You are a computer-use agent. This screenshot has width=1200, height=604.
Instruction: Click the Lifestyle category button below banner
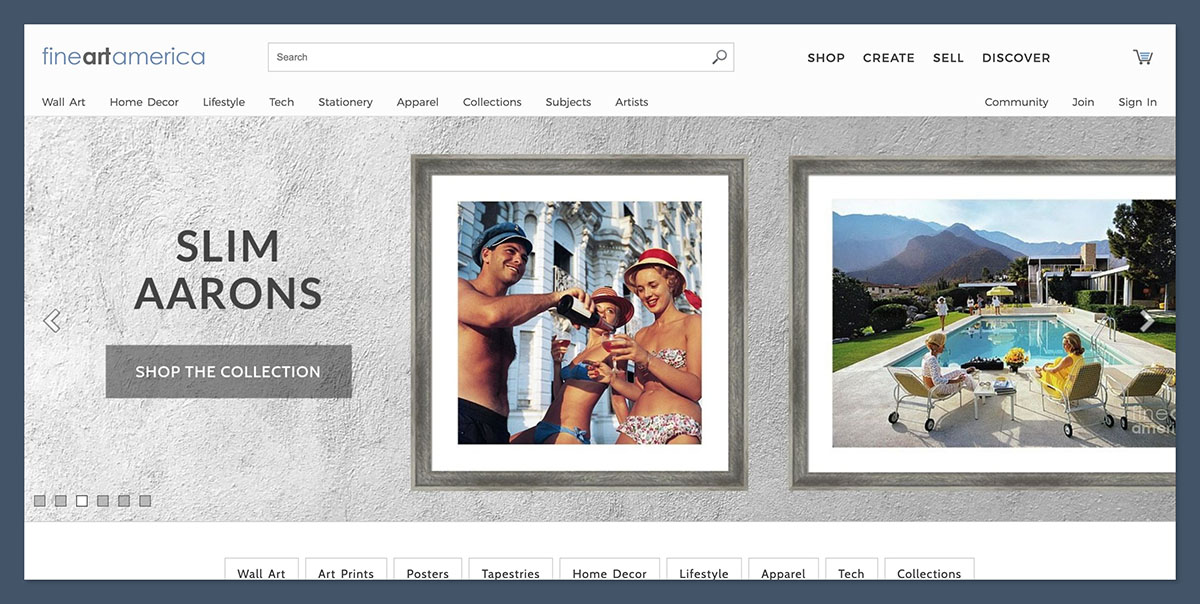click(x=704, y=570)
